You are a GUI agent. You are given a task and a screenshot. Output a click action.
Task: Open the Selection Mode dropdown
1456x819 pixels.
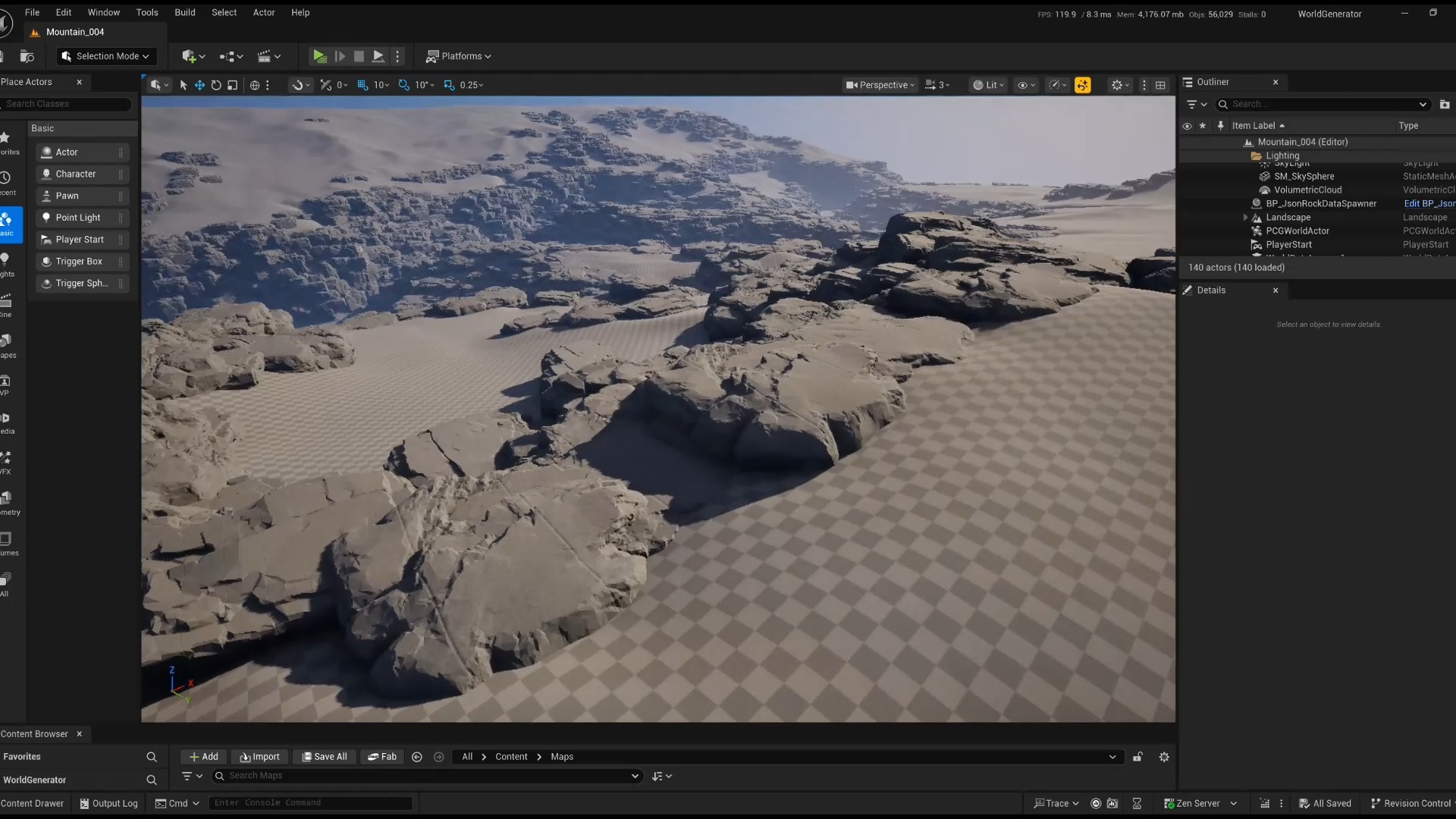coord(106,56)
